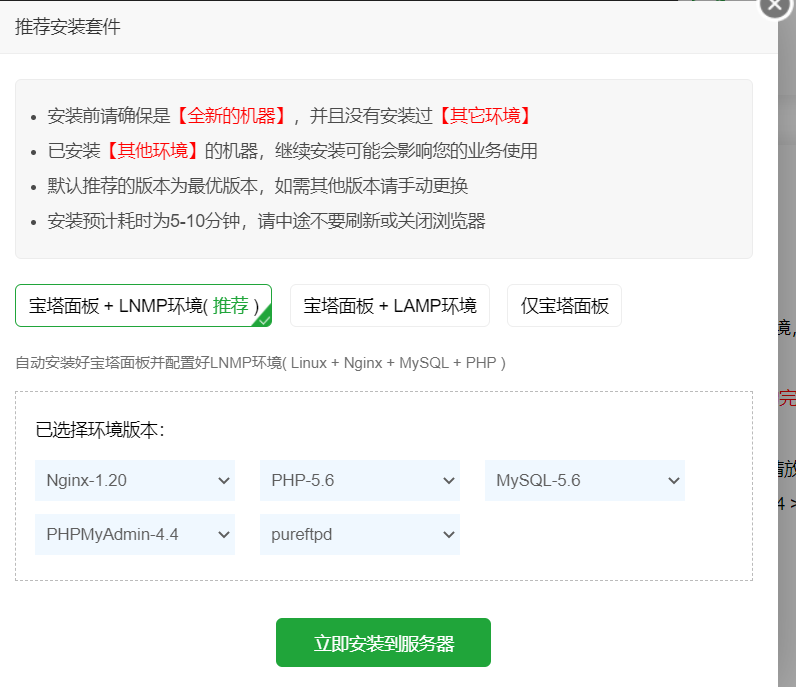The image size is (796, 687).
Task: Click the 已选择环境版本 label
Action: [100, 430]
